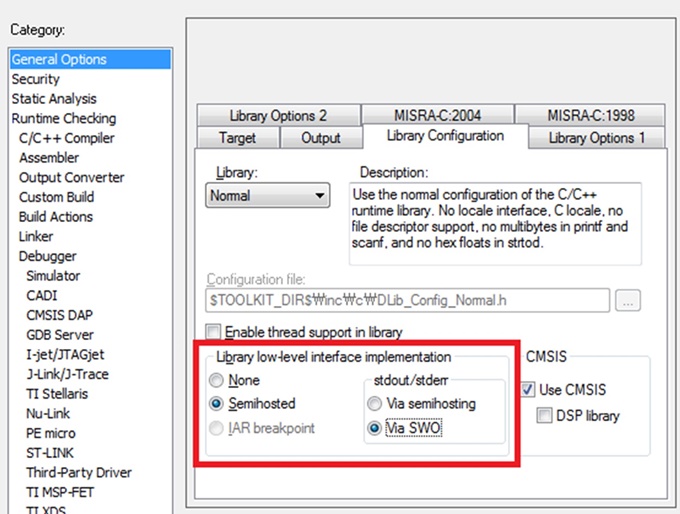Select ST-LINK driver
This screenshot has width=680, height=514.
(x=50, y=453)
